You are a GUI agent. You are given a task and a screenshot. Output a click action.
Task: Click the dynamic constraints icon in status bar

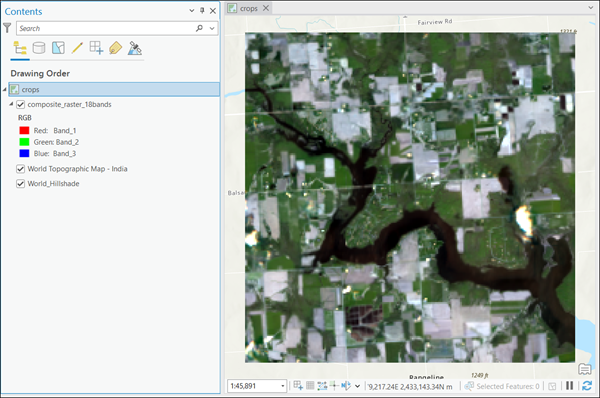point(346,386)
